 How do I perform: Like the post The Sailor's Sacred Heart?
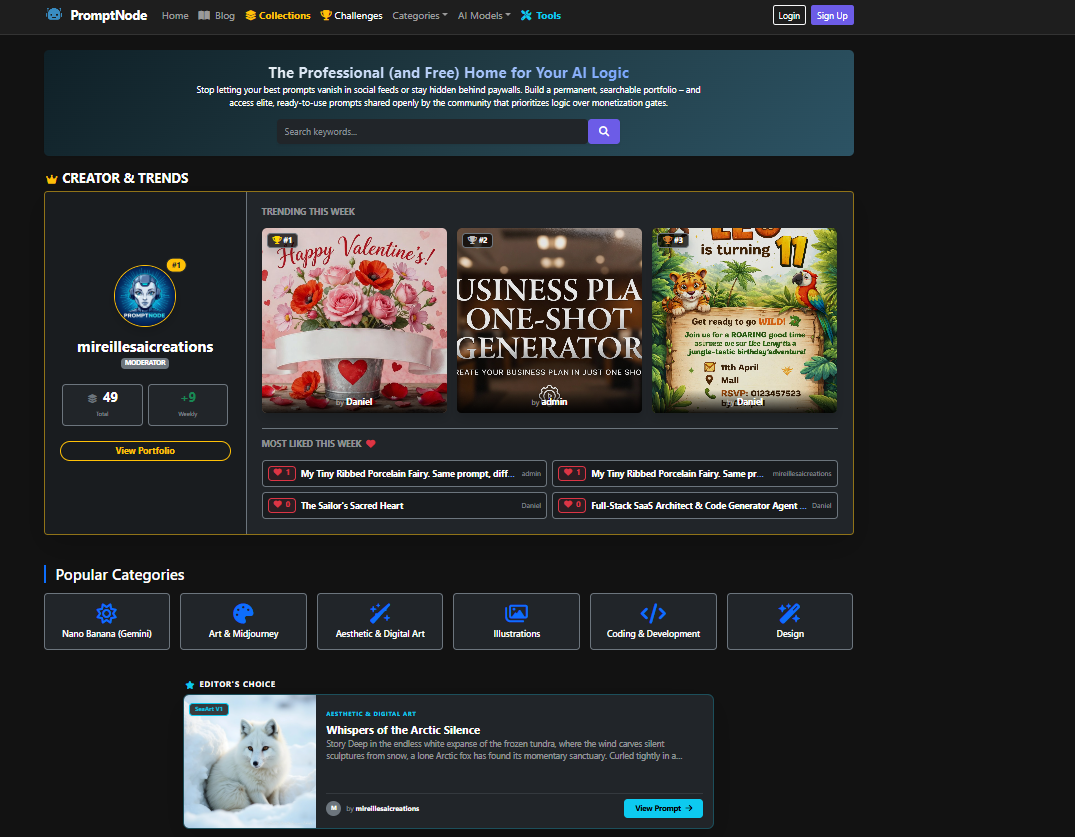point(281,505)
